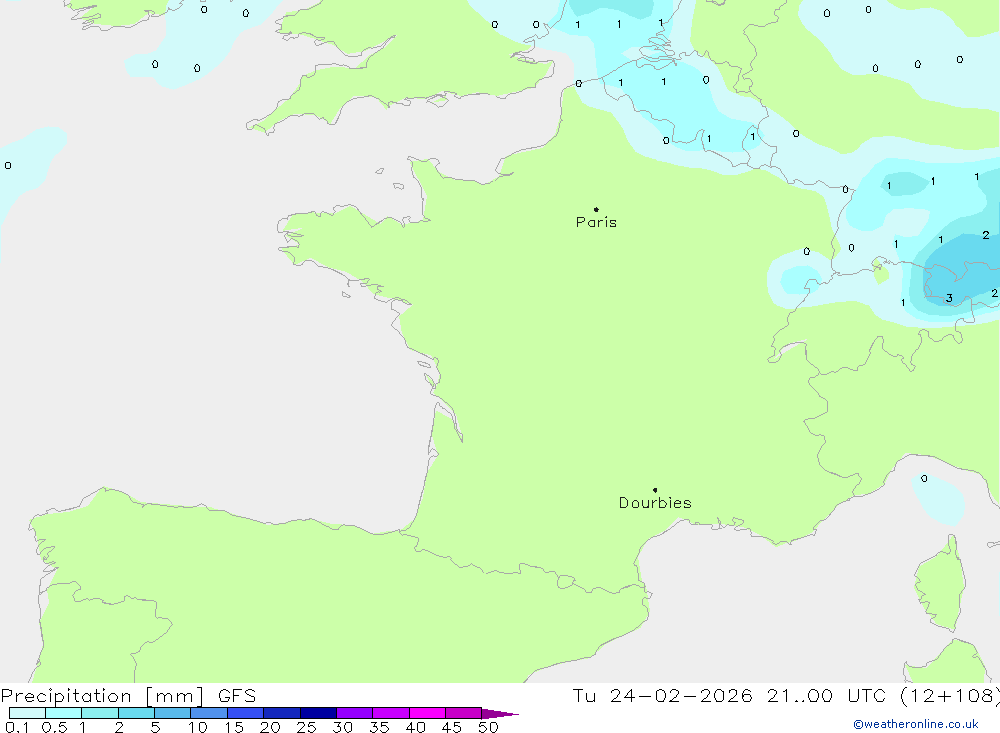Click the Dourbies location label
This screenshot has height=733, width=1000.
click(655, 503)
